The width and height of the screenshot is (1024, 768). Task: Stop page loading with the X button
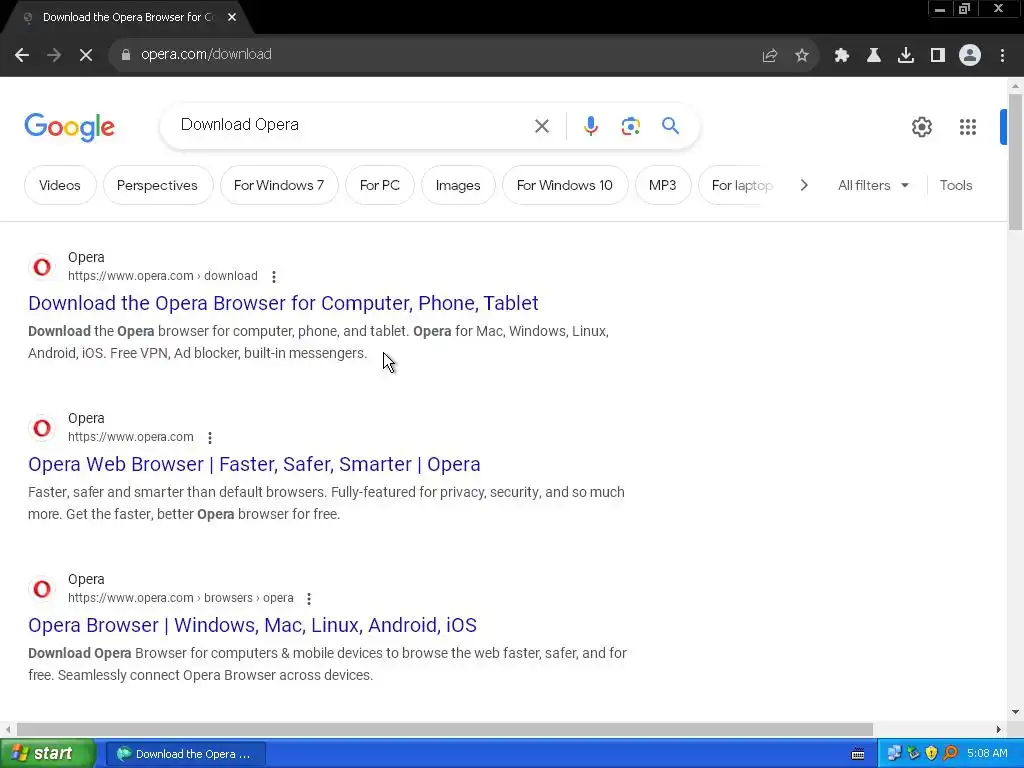point(86,55)
